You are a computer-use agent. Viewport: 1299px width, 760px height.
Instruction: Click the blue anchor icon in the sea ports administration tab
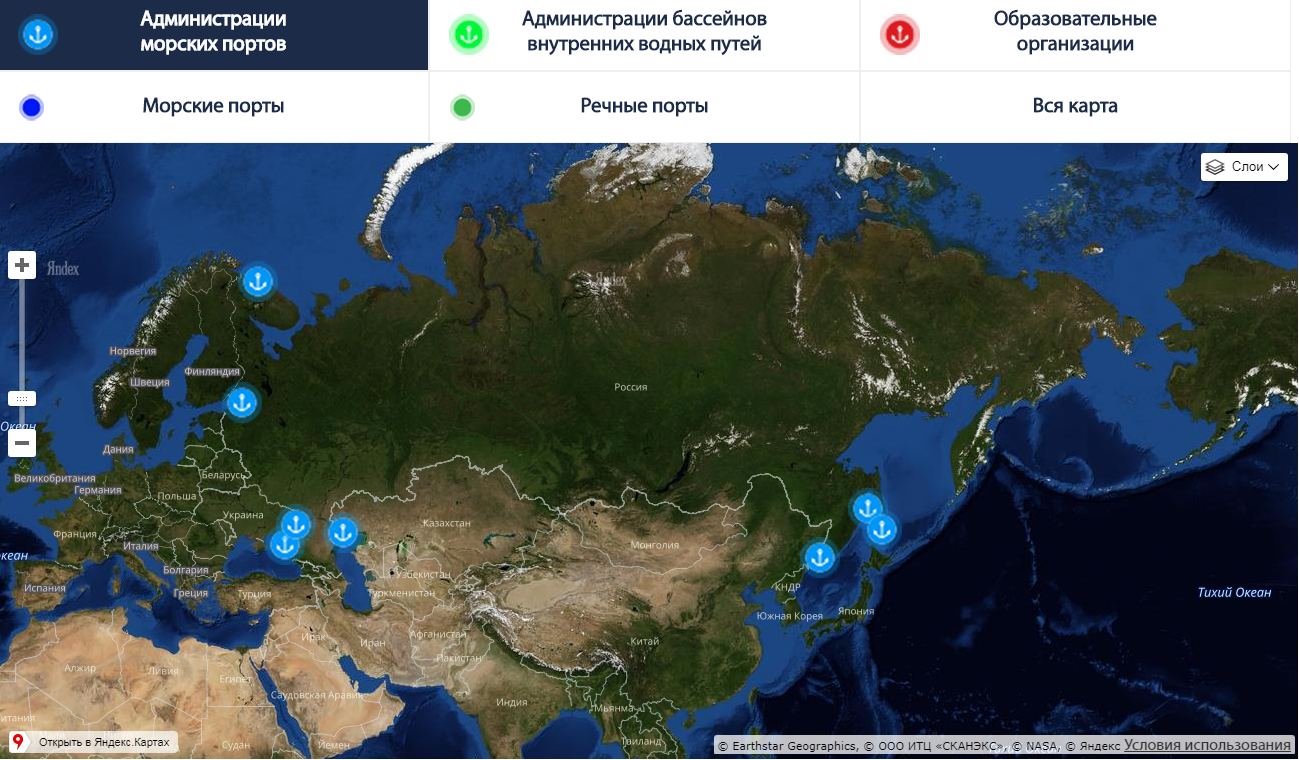(x=38, y=35)
